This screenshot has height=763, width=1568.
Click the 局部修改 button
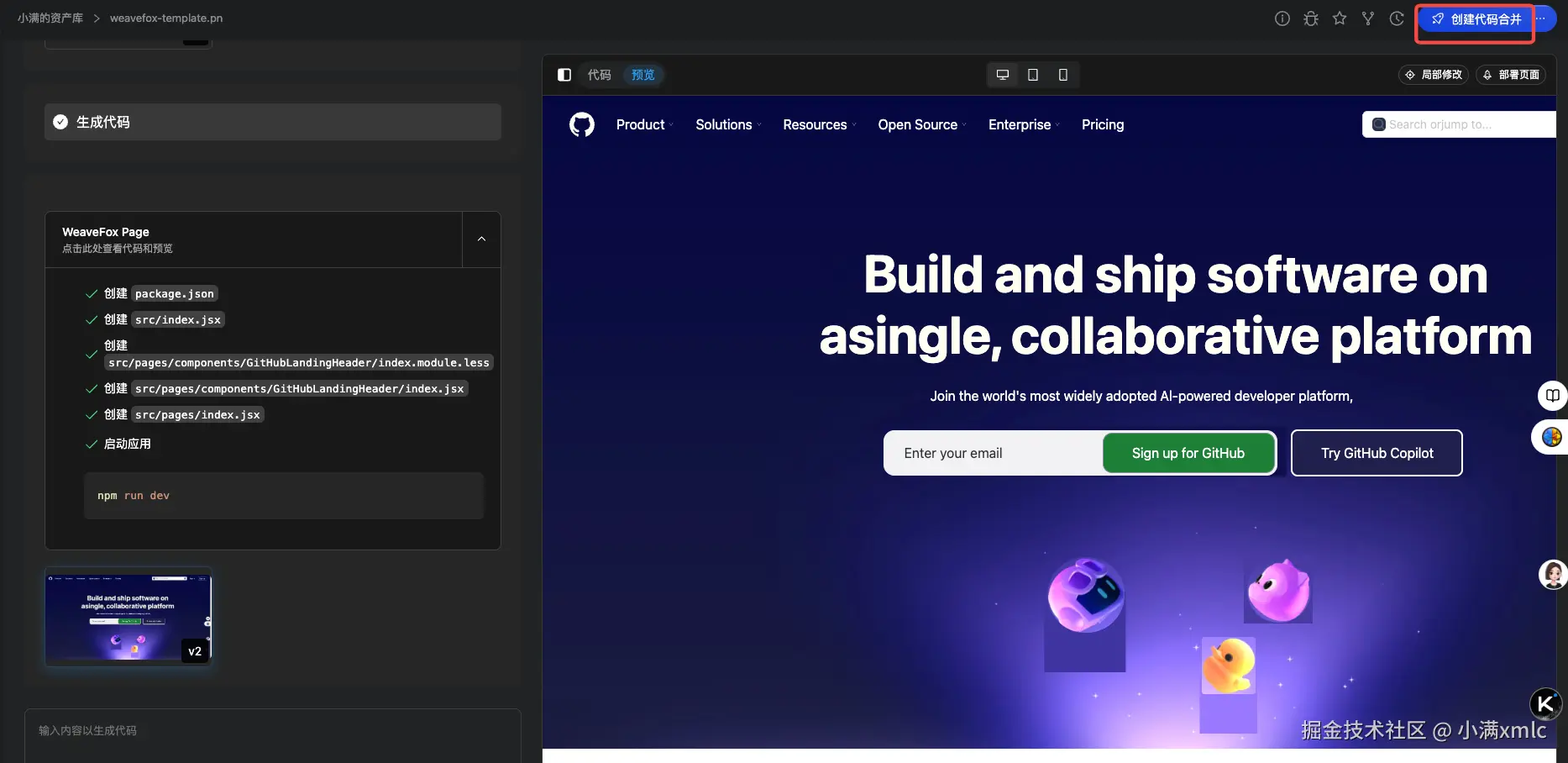click(1434, 75)
